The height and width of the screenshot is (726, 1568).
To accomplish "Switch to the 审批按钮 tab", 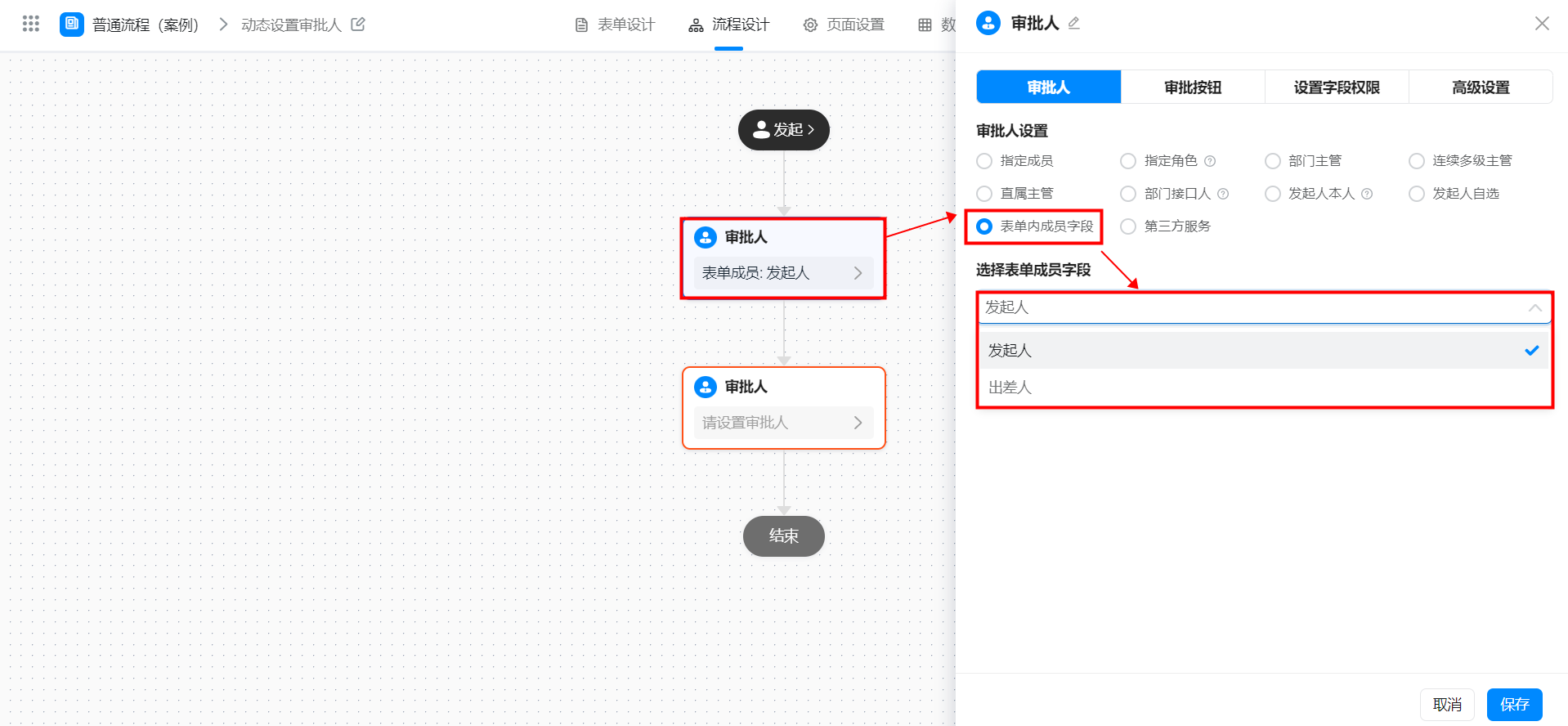I will (x=1193, y=87).
